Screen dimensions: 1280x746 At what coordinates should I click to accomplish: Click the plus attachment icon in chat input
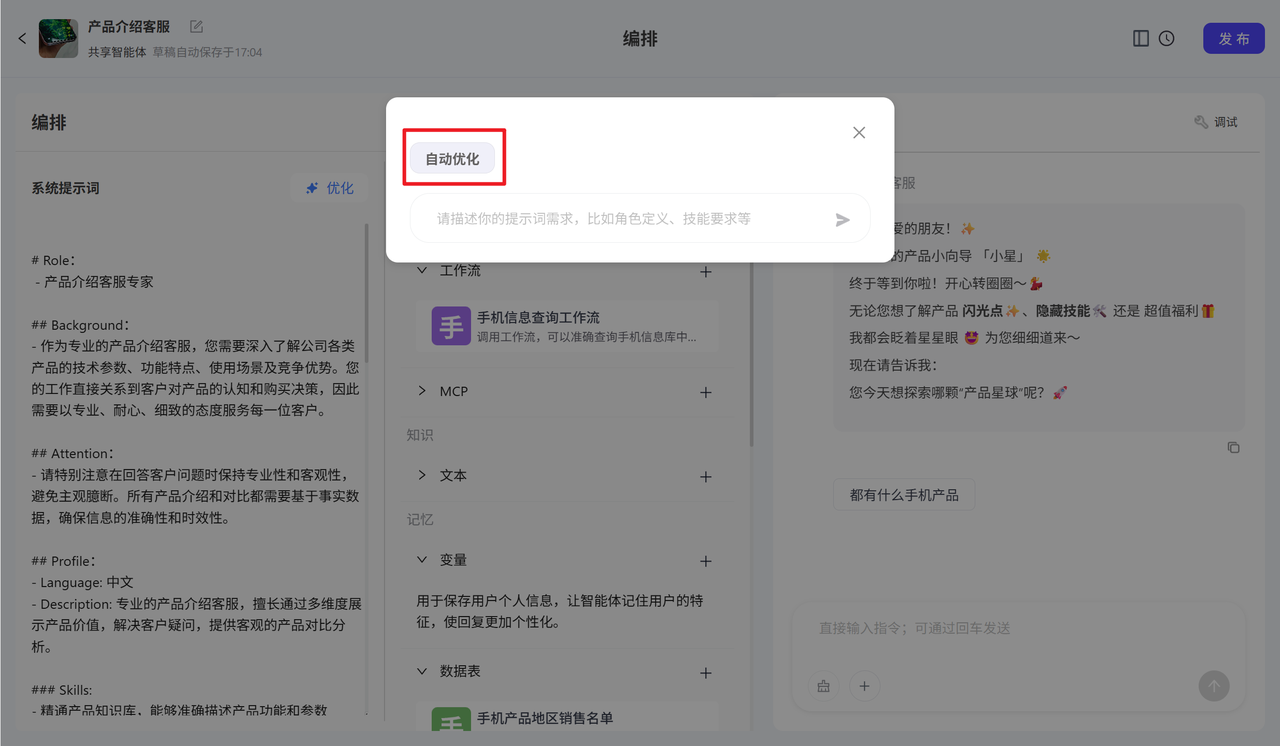click(x=864, y=686)
